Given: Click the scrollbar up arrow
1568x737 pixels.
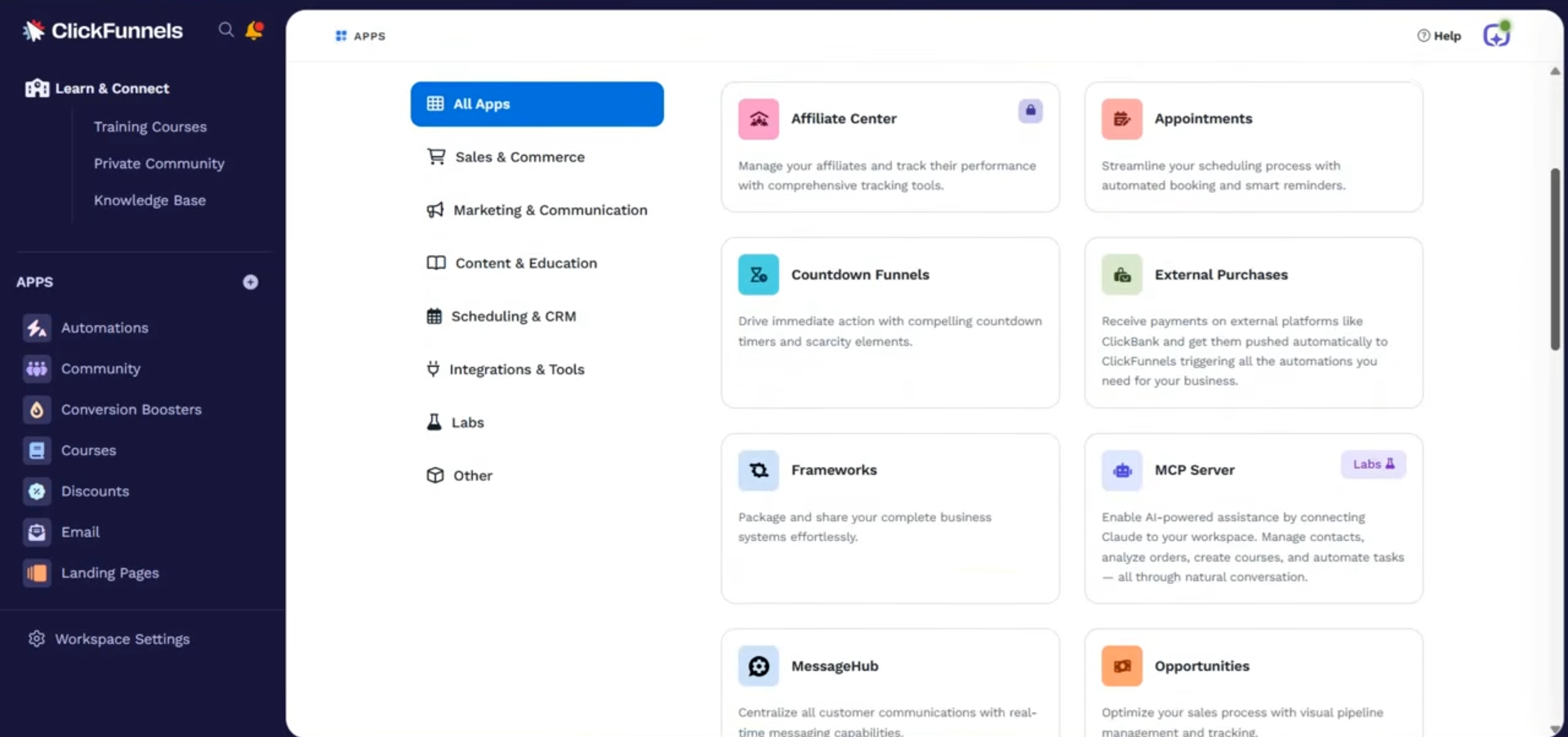Looking at the screenshot, I should [1555, 71].
